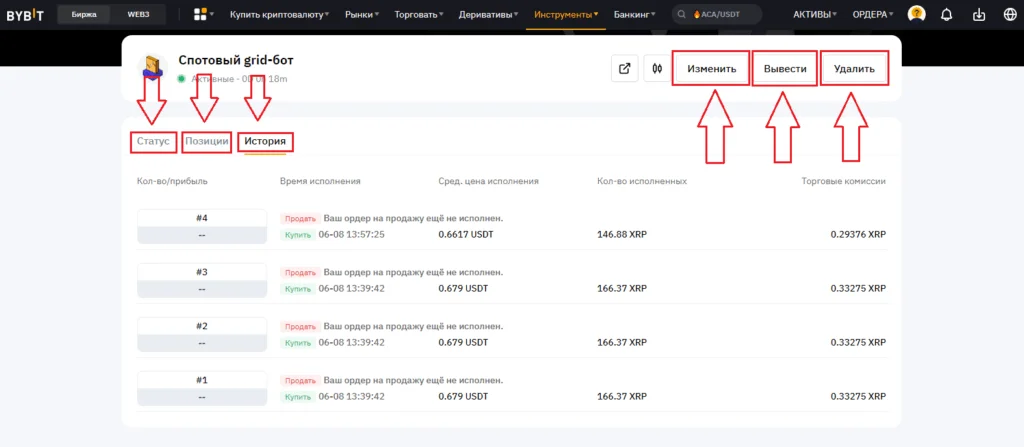Viewport: 1024px width, 447px height.
Task: Switch to the Статус tab
Action: pos(153,141)
